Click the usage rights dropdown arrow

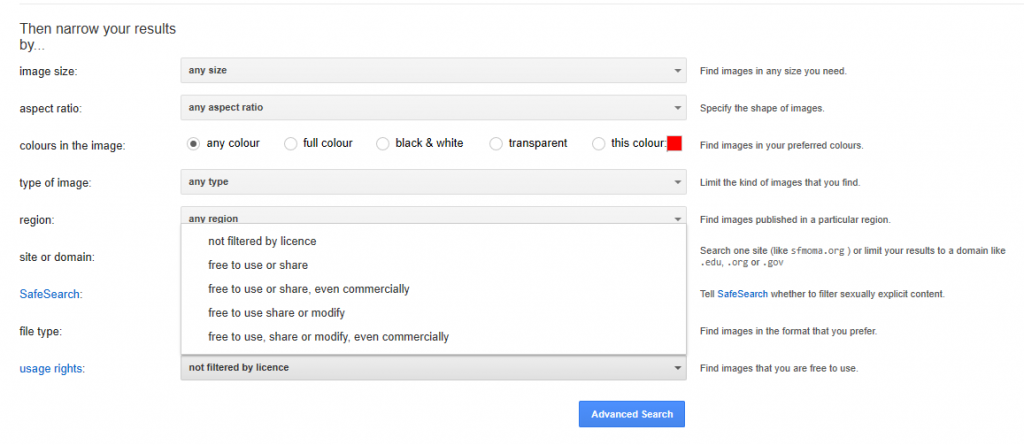pyautogui.click(x=677, y=368)
